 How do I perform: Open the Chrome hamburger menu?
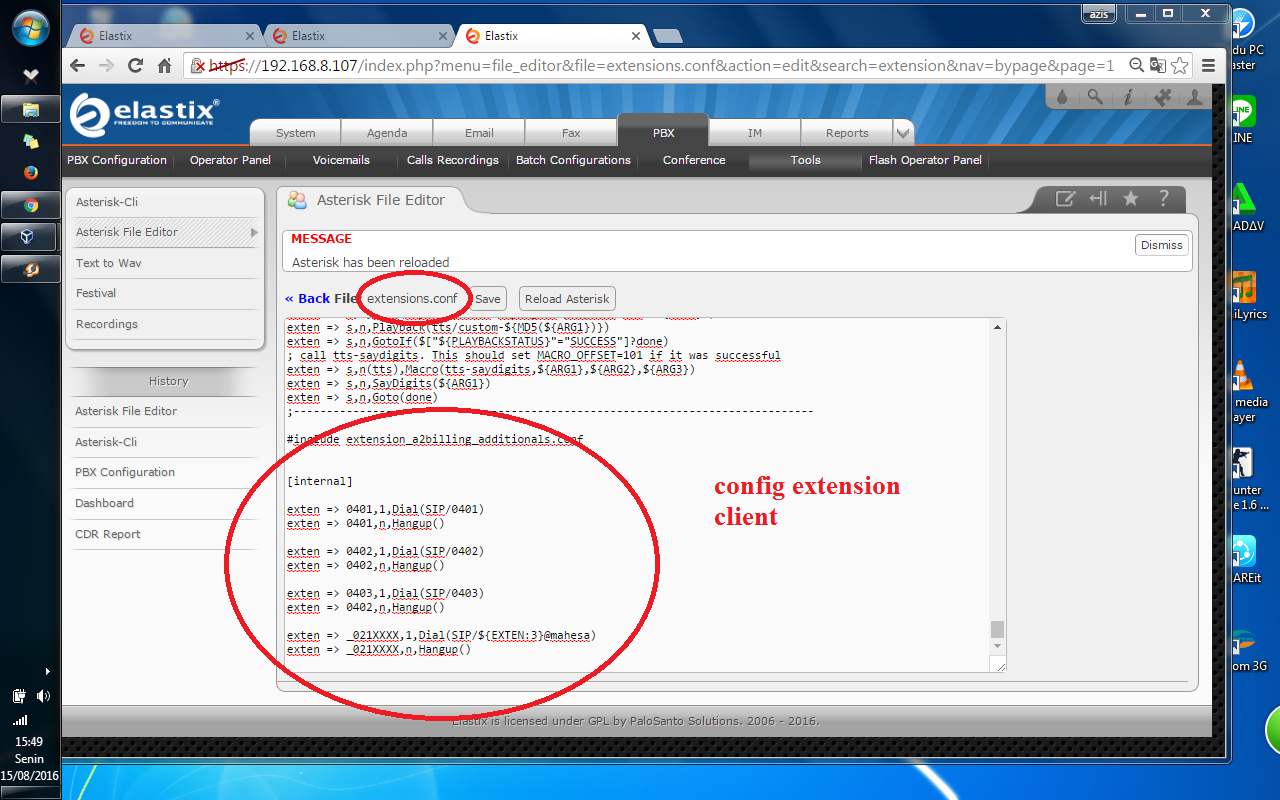[x=1209, y=66]
